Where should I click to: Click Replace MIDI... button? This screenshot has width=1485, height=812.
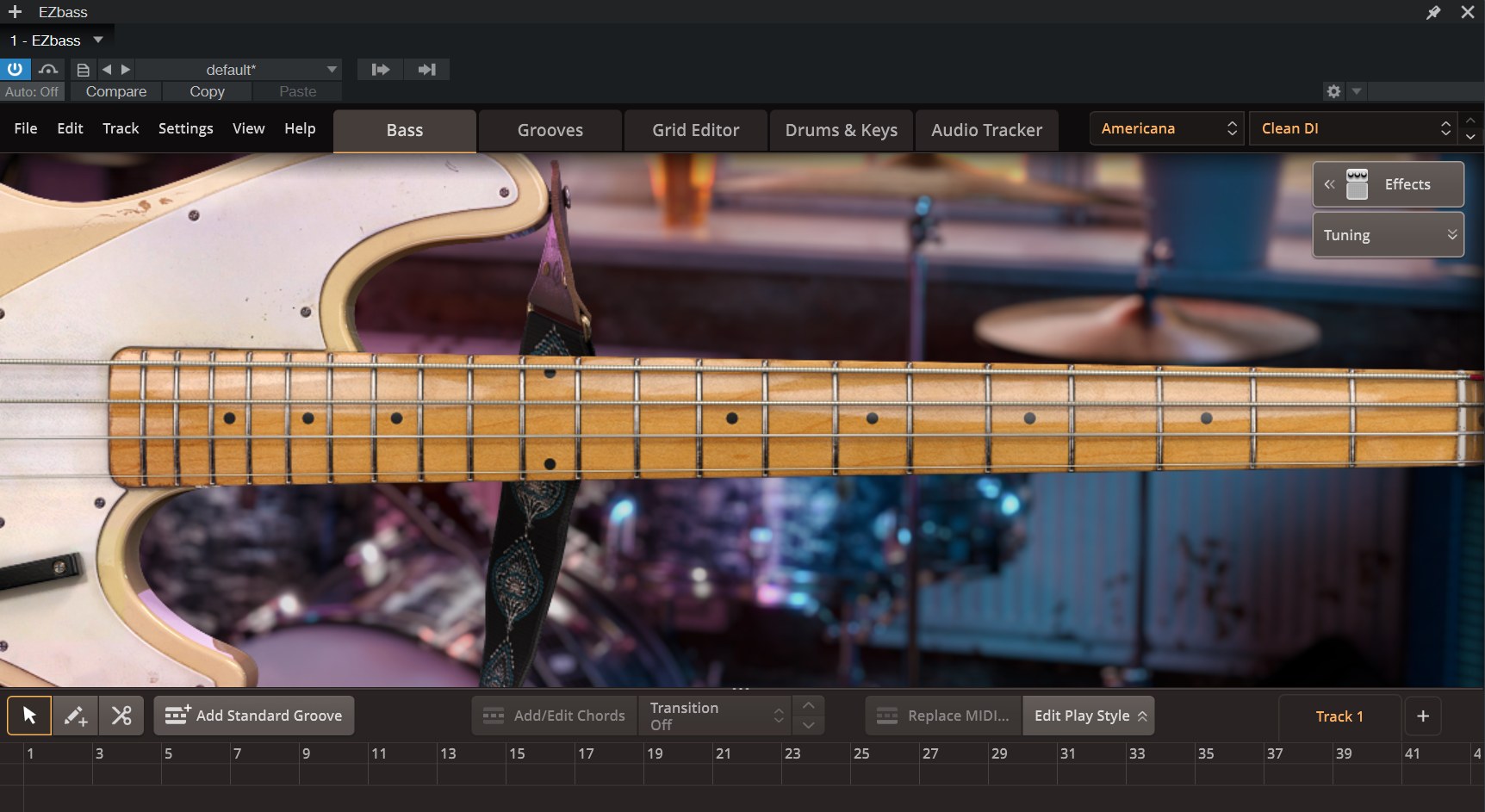[943, 716]
